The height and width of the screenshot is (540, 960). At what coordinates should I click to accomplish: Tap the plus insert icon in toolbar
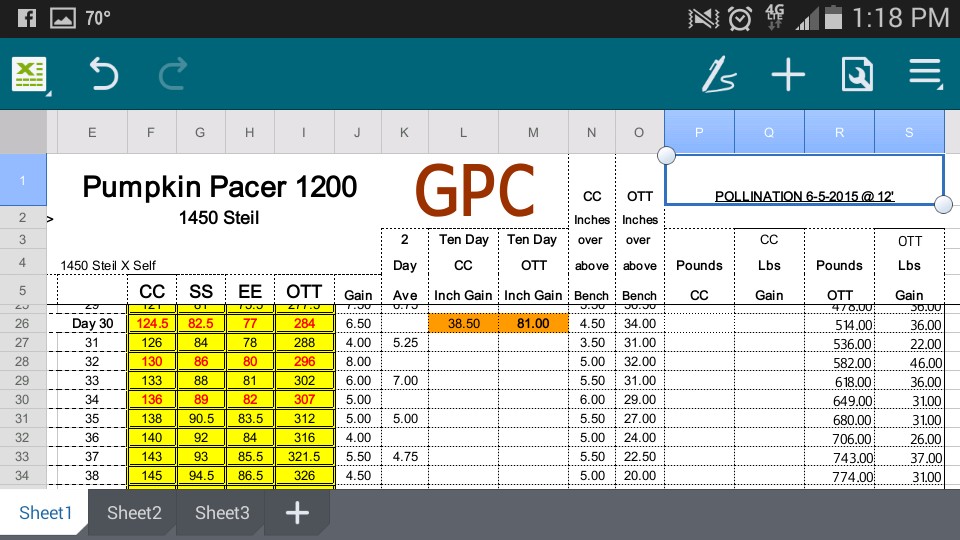[788, 75]
